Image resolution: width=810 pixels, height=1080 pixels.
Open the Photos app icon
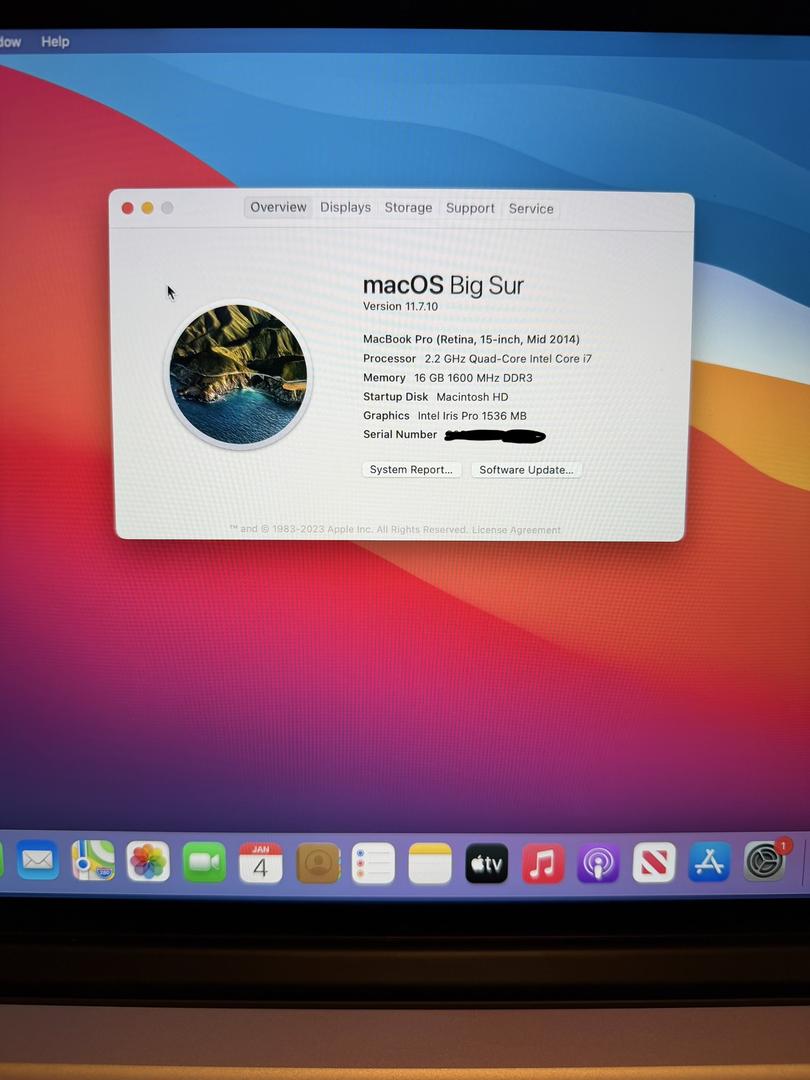click(x=148, y=861)
